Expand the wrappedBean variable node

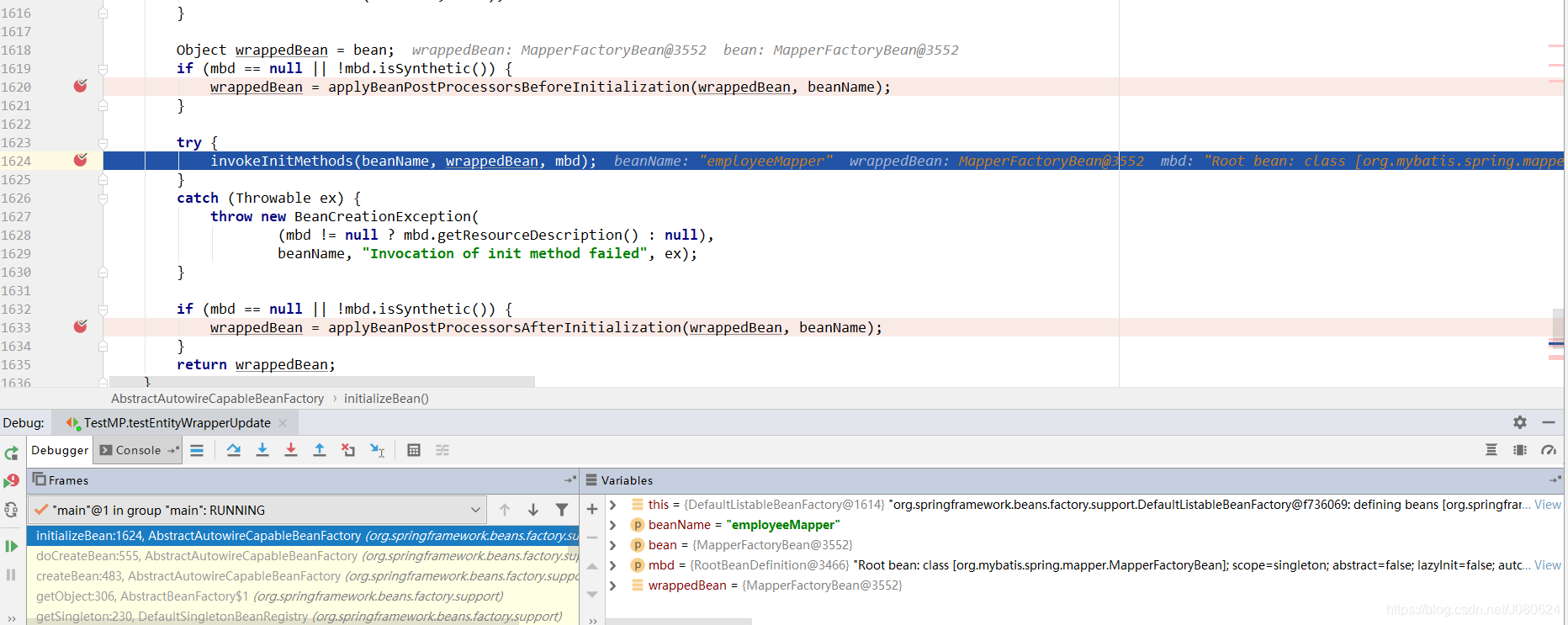(x=612, y=585)
